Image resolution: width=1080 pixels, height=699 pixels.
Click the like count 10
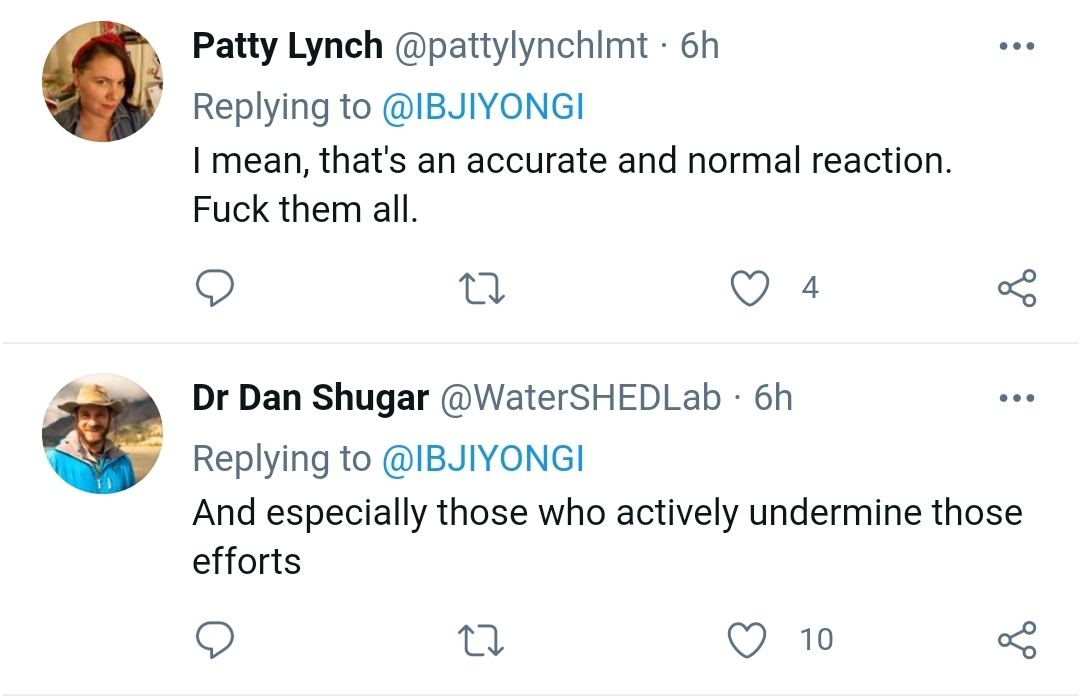[816, 640]
